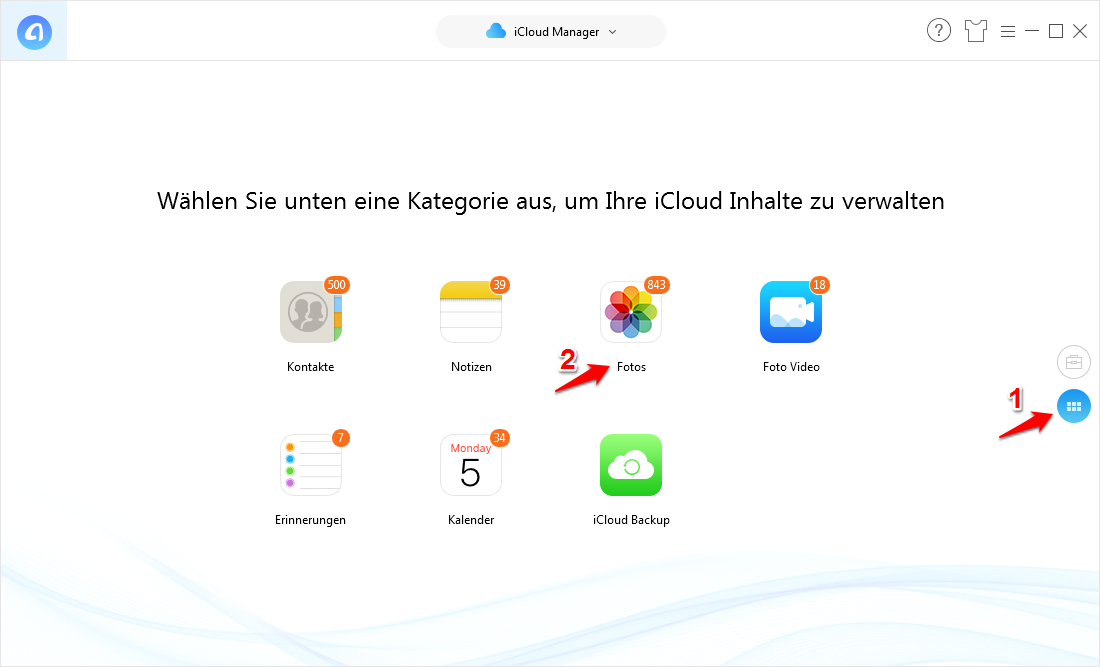Click the briefcase toolbox button
The image size is (1100, 667).
[x=1074, y=361]
